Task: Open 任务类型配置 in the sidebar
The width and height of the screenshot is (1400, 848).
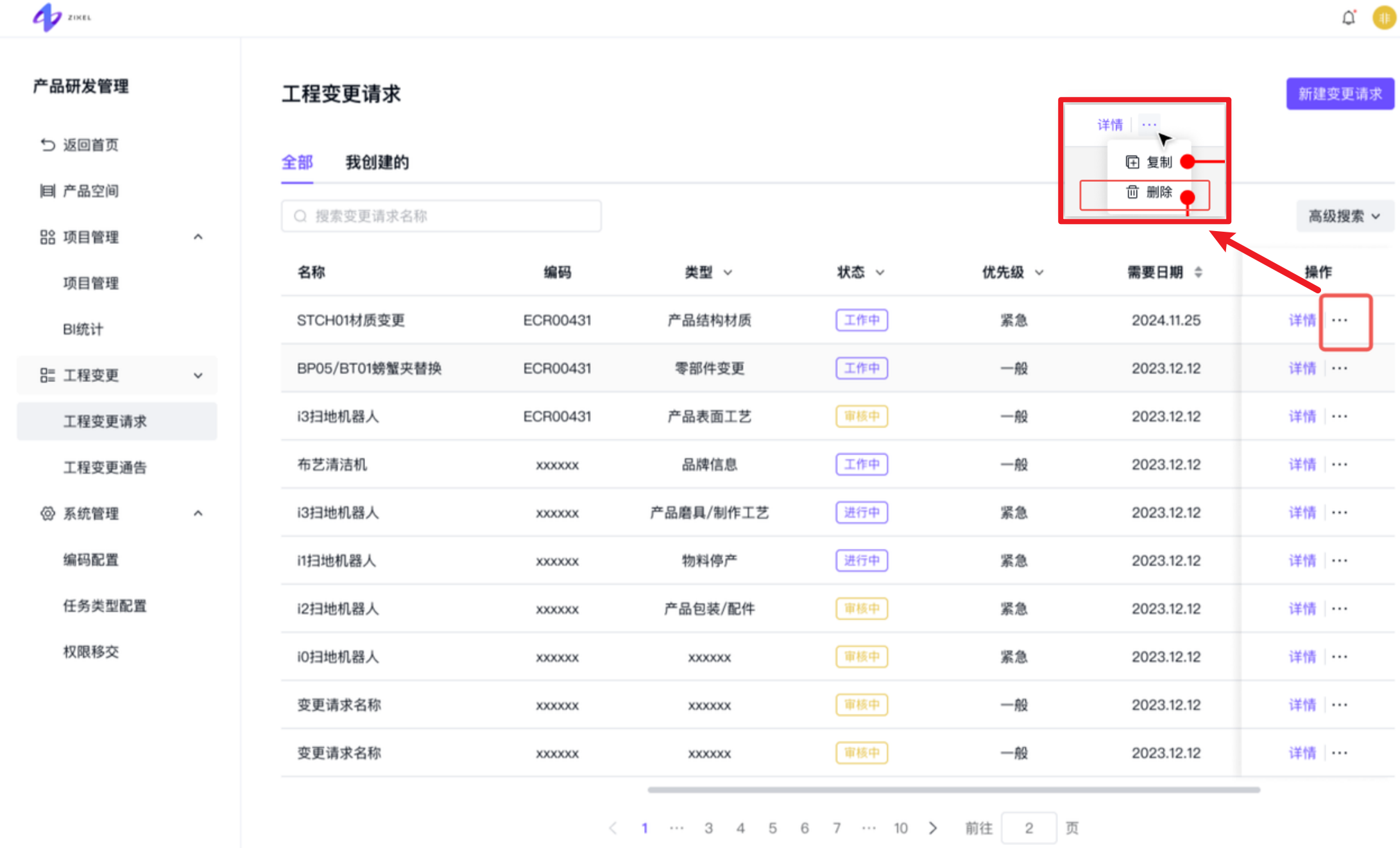Action: pos(105,606)
